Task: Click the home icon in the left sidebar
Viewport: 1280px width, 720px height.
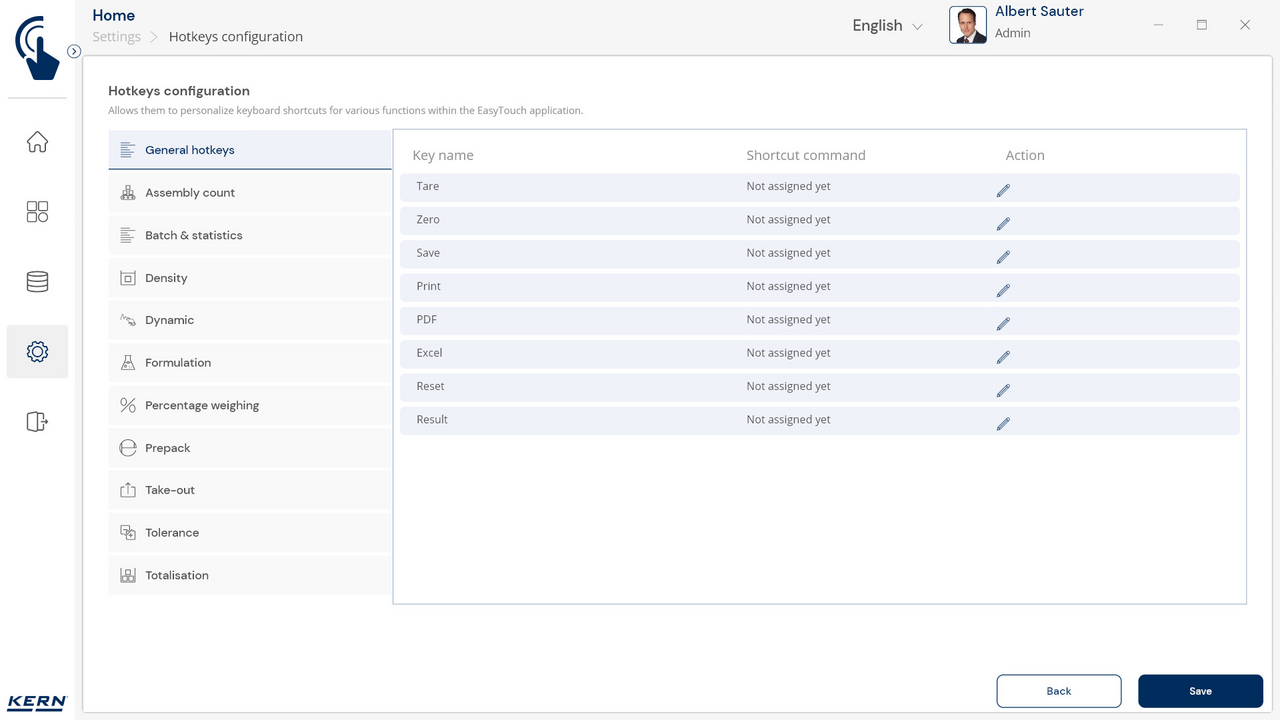Action: click(x=37, y=142)
